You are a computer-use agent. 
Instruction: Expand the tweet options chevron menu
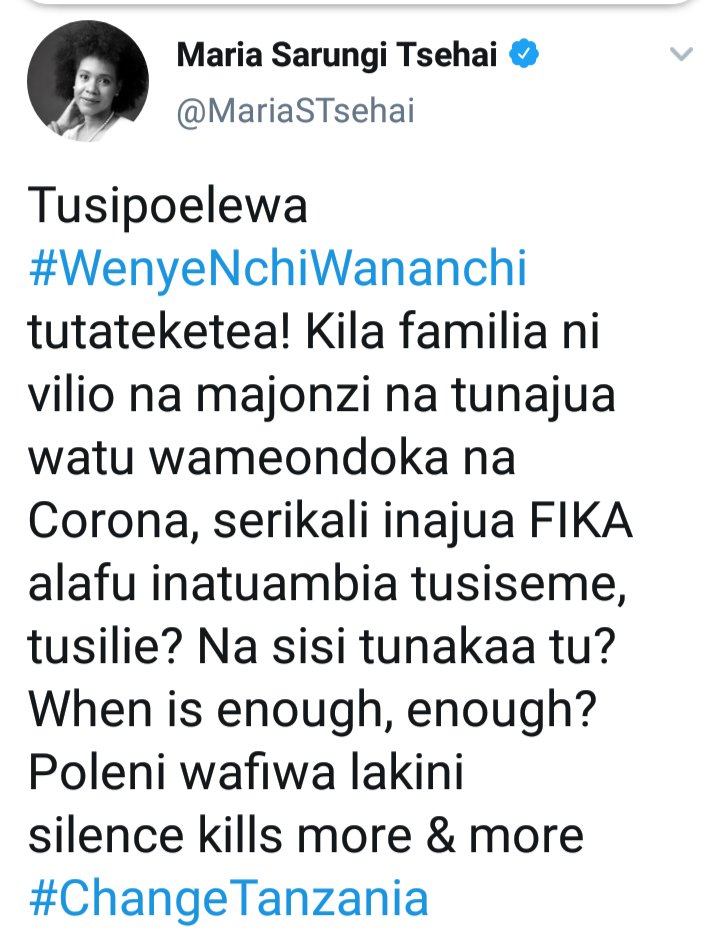(x=682, y=55)
